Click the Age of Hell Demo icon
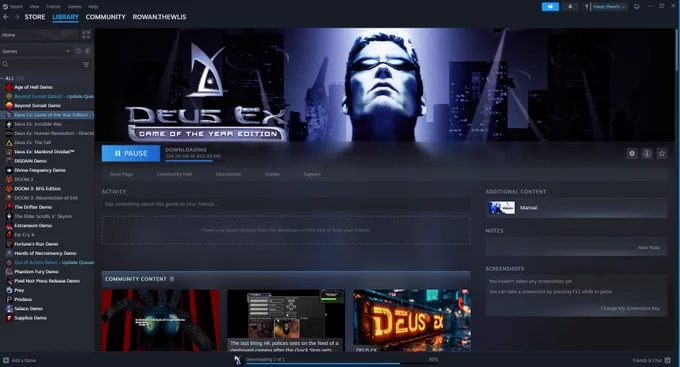Screen dimensions: 680x367 click(9, 87)
